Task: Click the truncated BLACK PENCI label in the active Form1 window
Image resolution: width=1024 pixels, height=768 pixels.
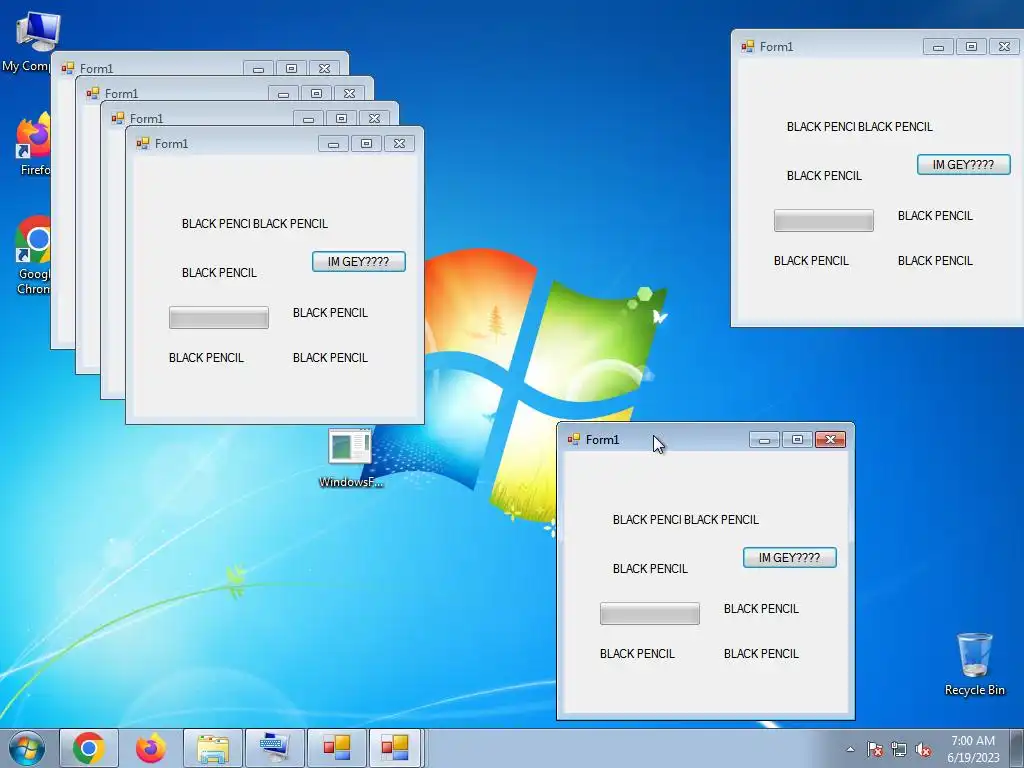Action: pyautogui.click(x=647, y=520)
